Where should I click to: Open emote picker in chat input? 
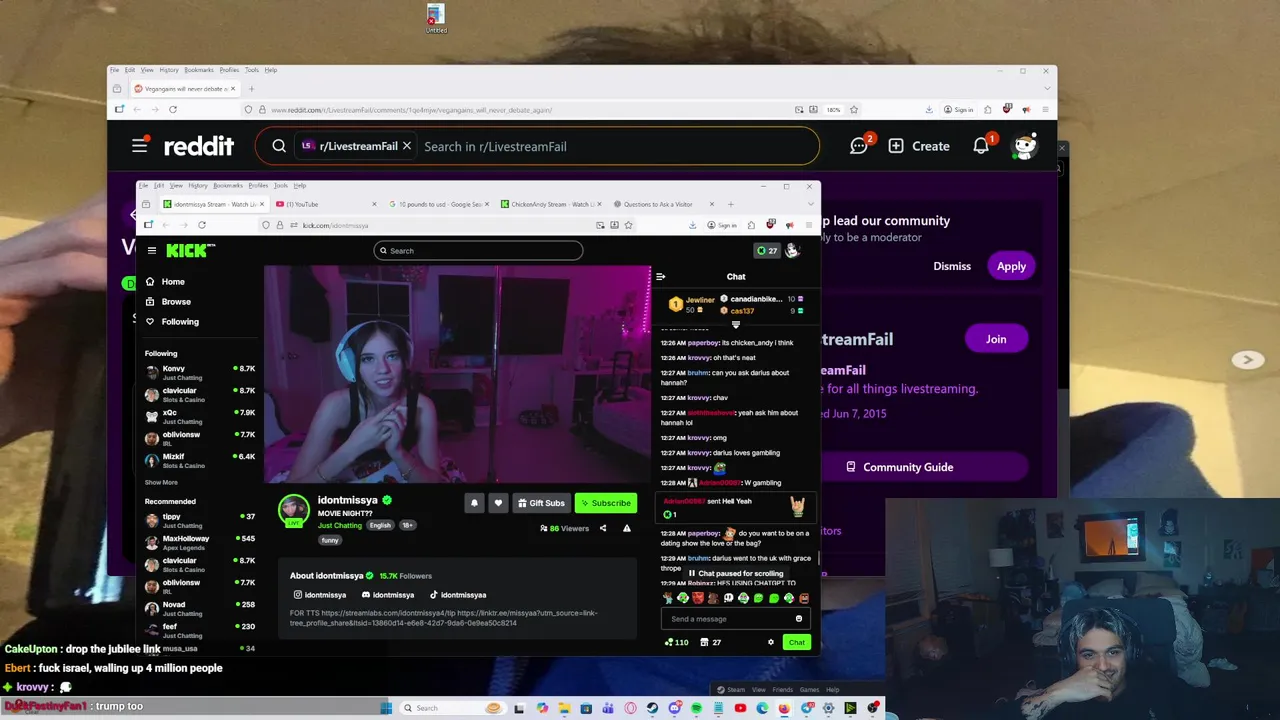click(798, 619)
